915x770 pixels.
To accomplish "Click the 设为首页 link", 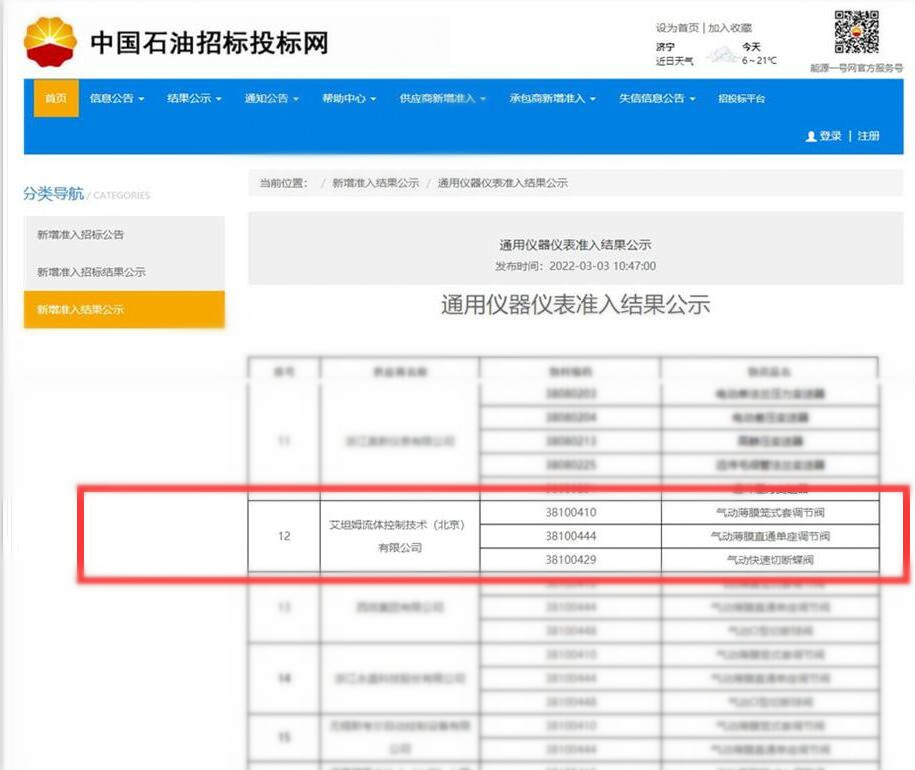I will 677,28.
